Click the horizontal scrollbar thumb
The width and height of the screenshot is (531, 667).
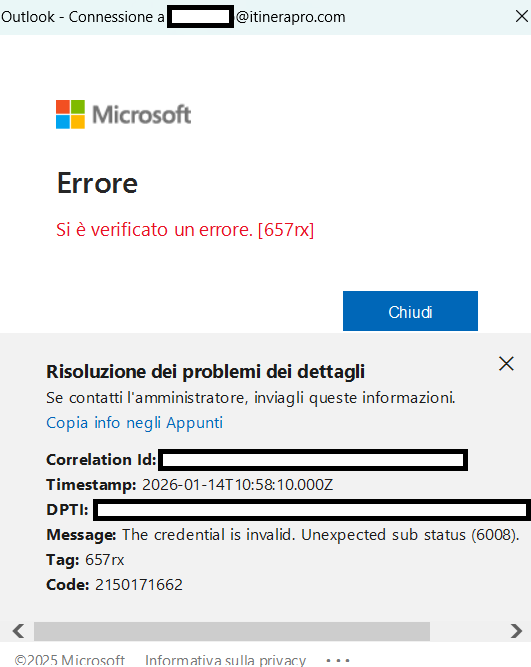tap(232, 631)
